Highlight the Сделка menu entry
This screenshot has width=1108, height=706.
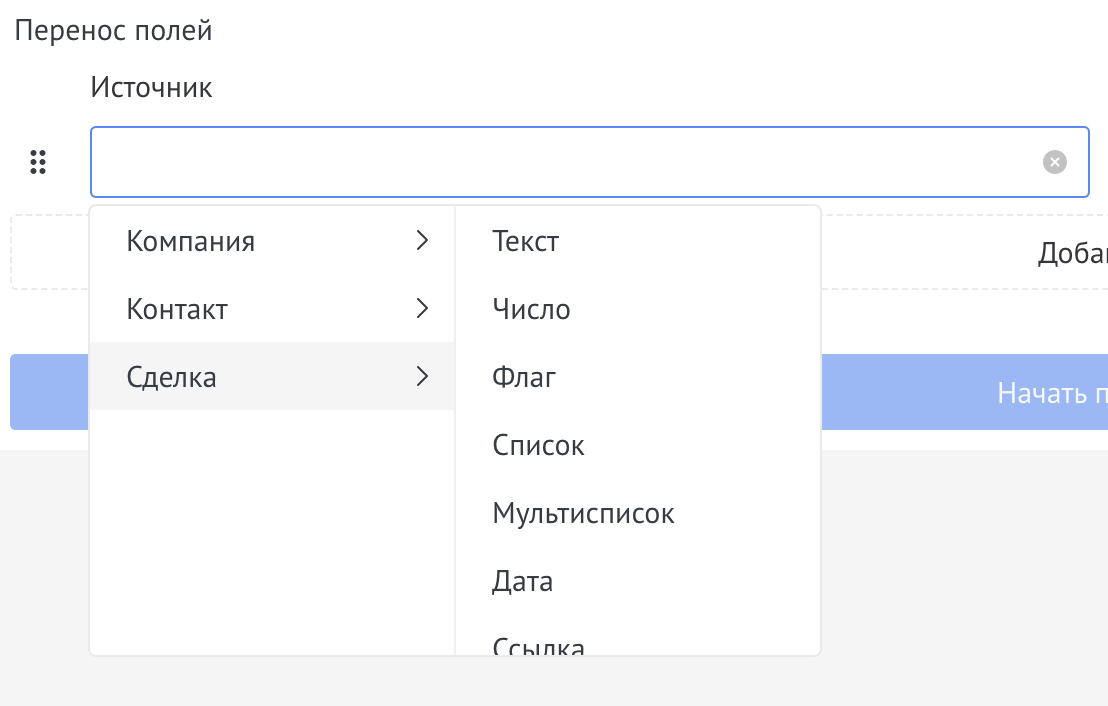171,376
